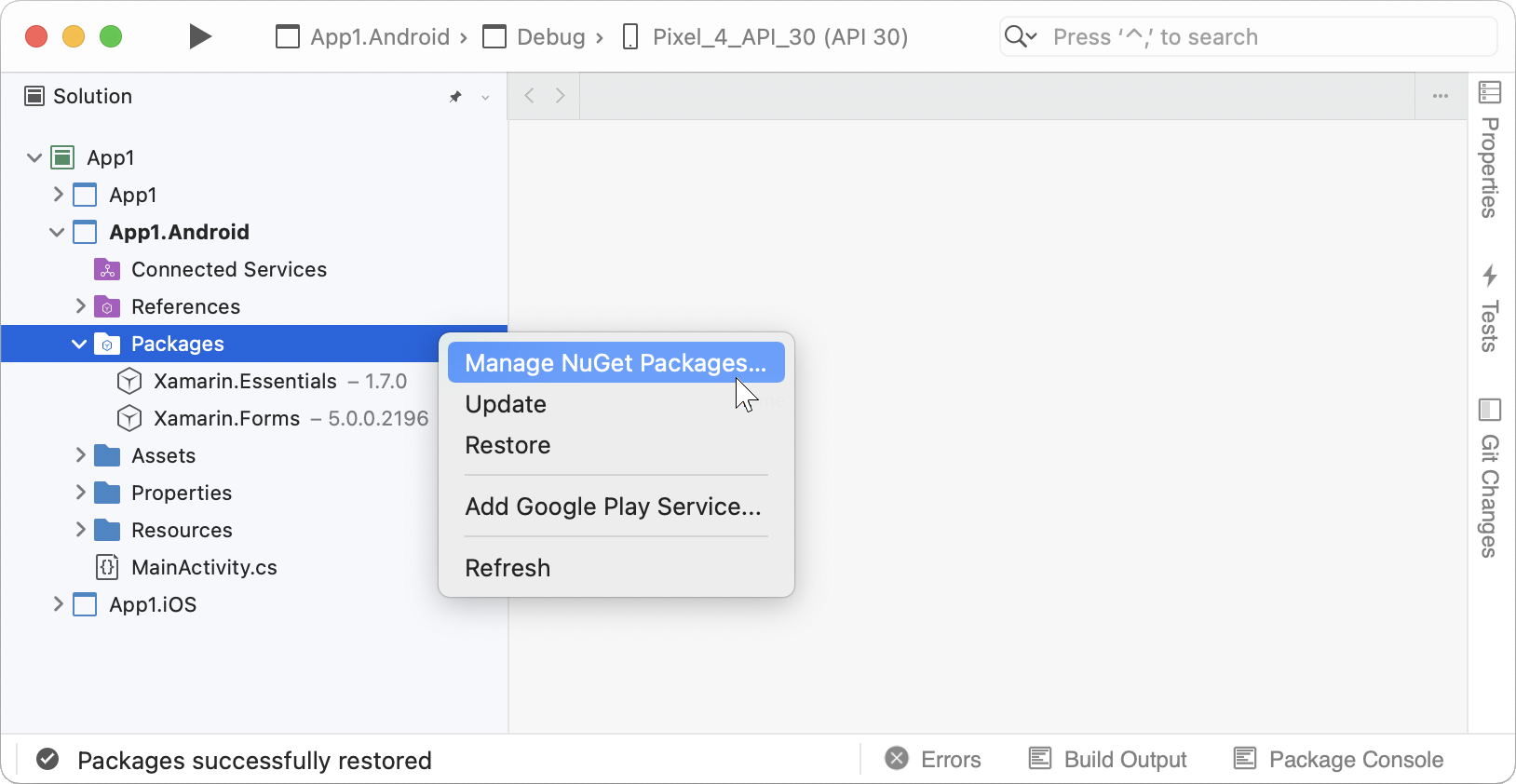Choose Manage NuGet Packages from menu

(615, 362)
